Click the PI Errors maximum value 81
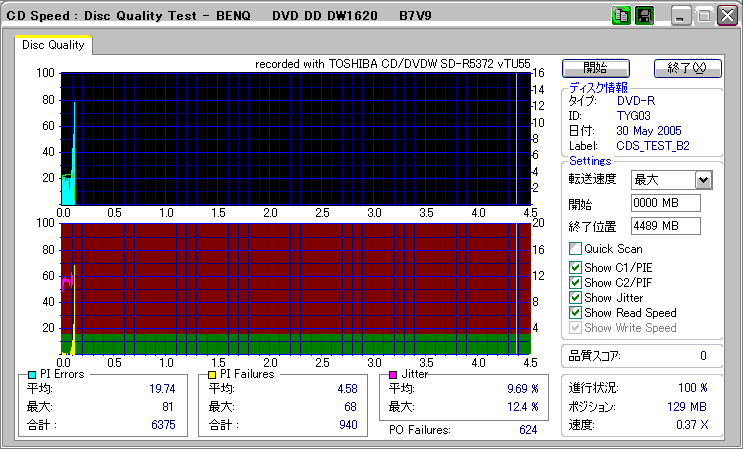The image size is (743, 449). (x=167, y=407)
